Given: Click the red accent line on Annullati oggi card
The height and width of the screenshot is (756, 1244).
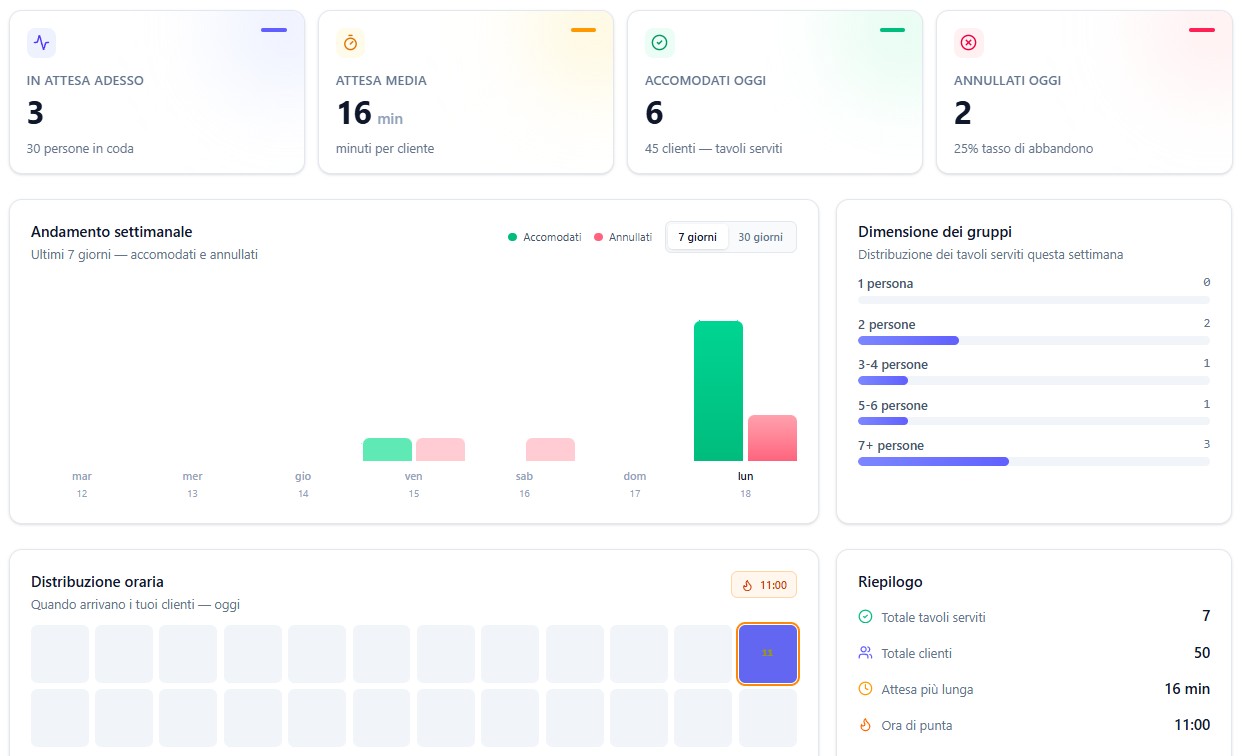Looking at the screenshot, I should (x=1201, y=30).
